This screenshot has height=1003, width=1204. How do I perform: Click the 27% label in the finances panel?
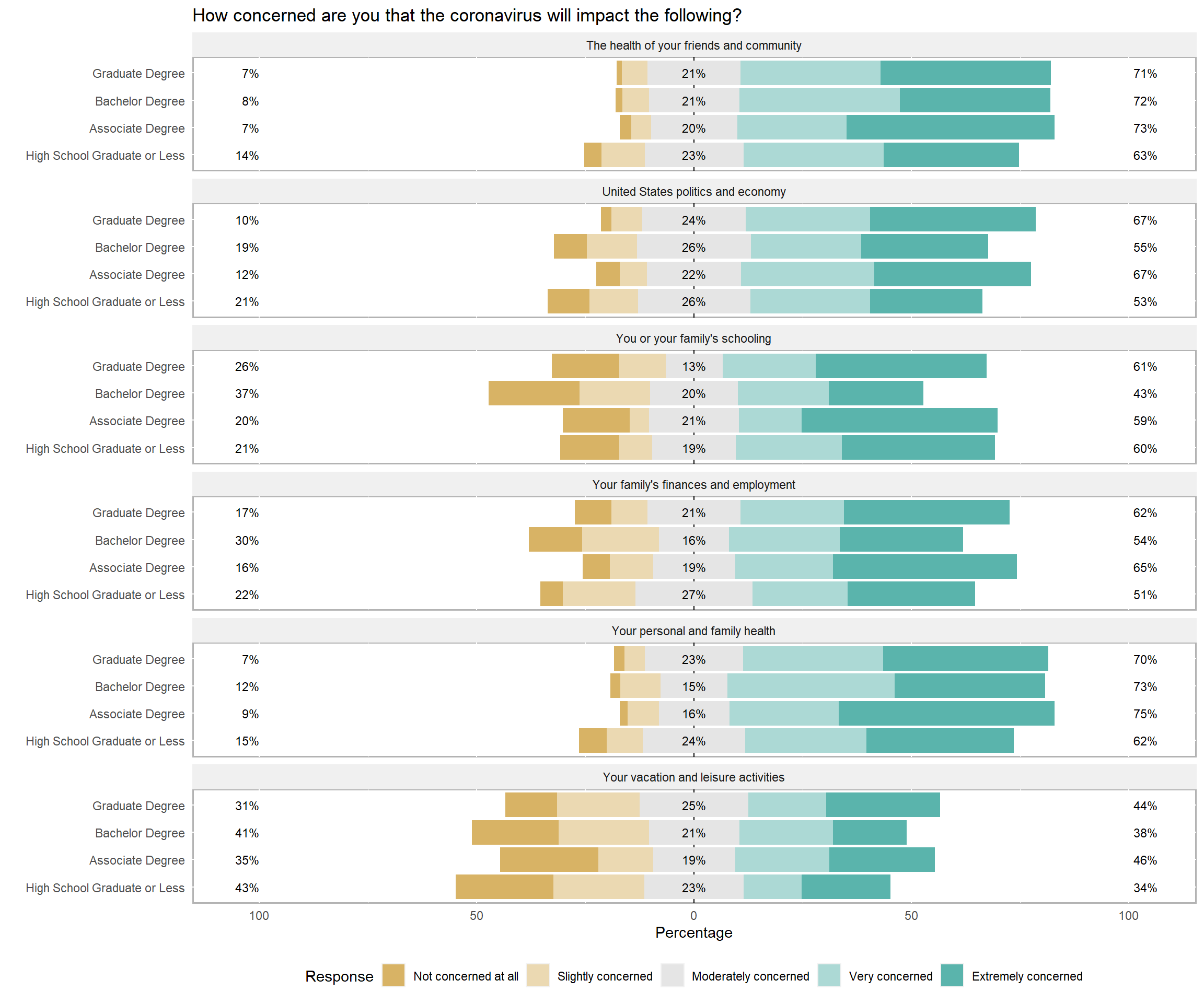693,595
